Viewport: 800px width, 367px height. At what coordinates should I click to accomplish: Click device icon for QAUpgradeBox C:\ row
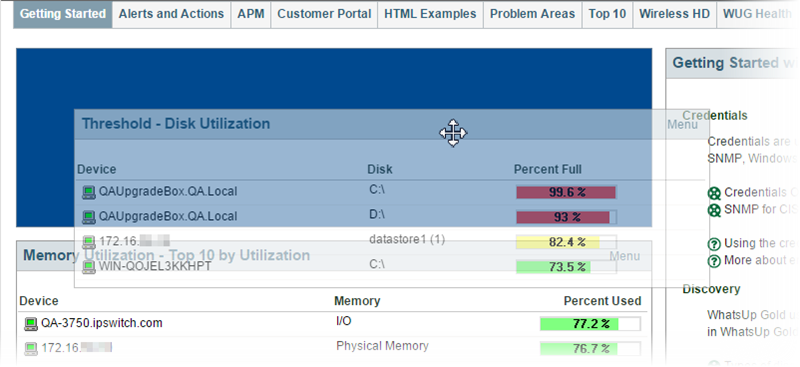coord(89,192)
